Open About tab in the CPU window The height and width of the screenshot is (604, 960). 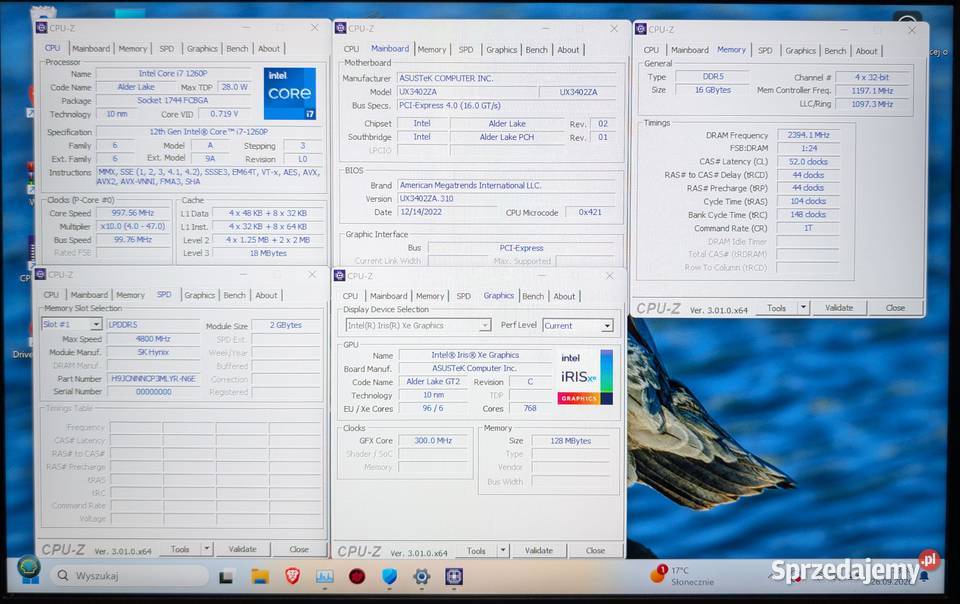tap(268, 48)
